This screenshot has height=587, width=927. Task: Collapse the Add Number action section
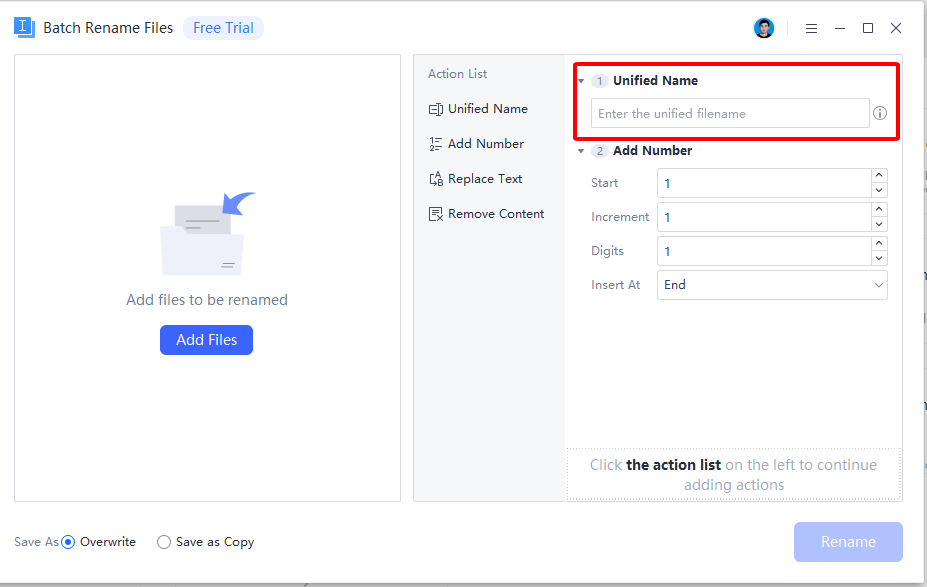582,150
